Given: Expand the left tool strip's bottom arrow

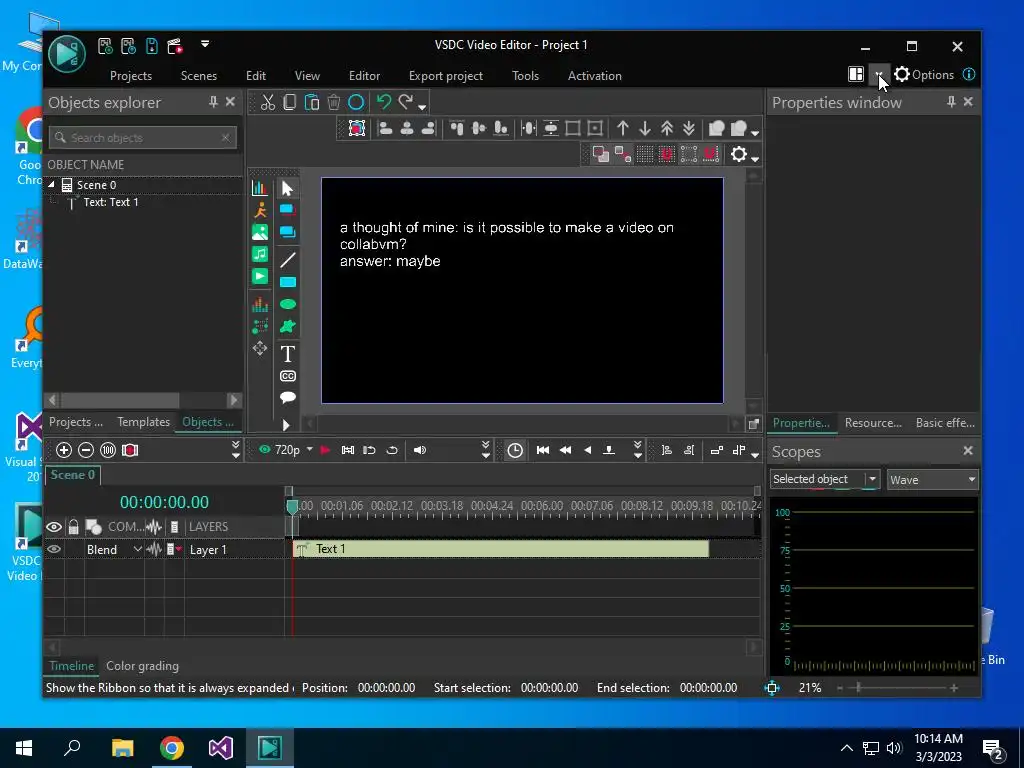Looking at the screenshot, I should 286,425.
